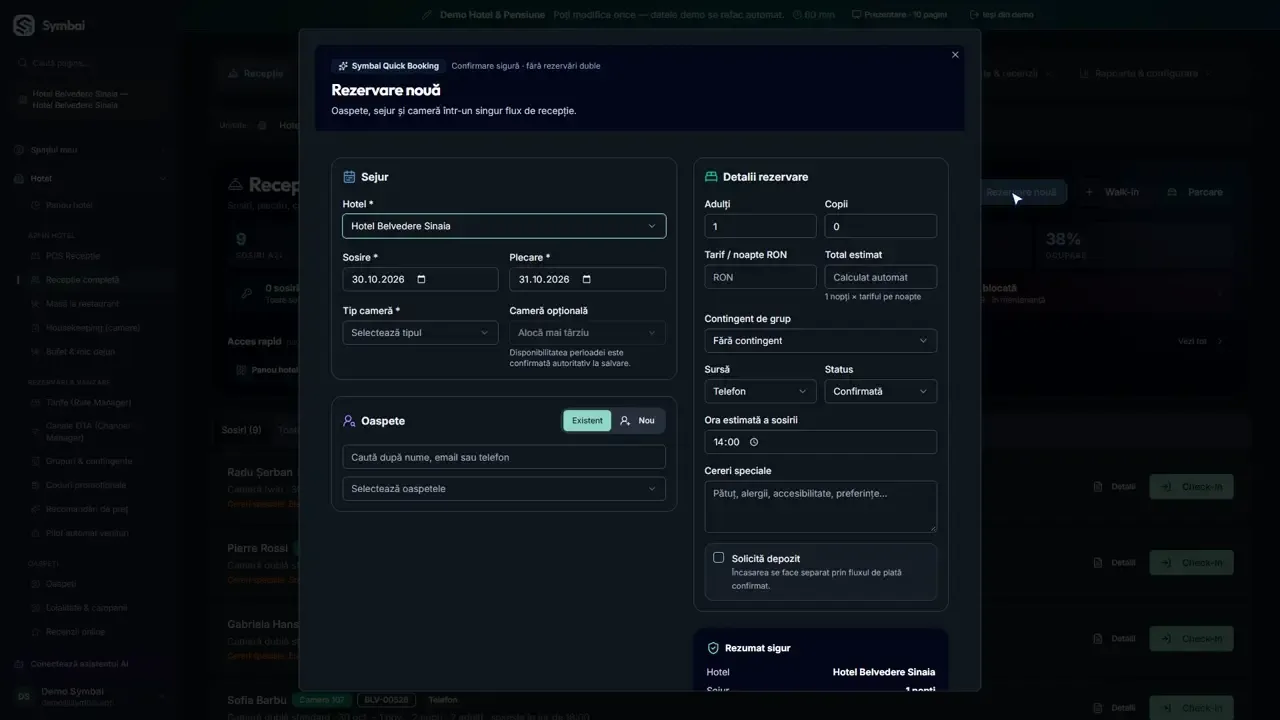Open Sosire date picker calendar icon
The width and height of the screenshot is (1280, 720).
[x=421, y=279]
